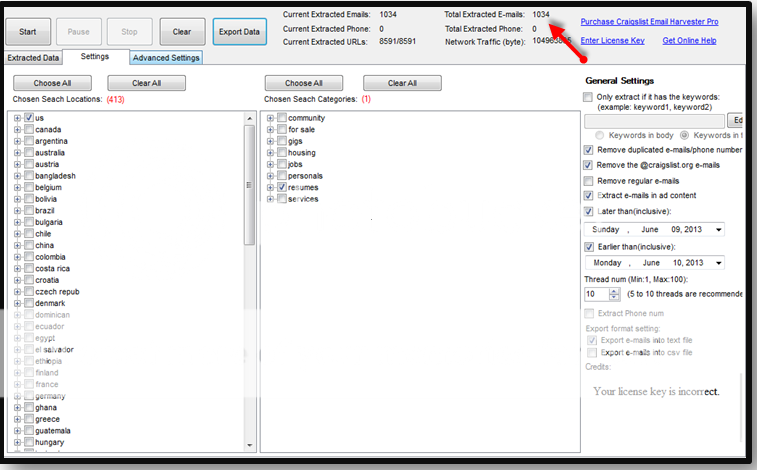757x470 pixels.
Task: Check the australia location checkbox
Action: click(29, 152)
